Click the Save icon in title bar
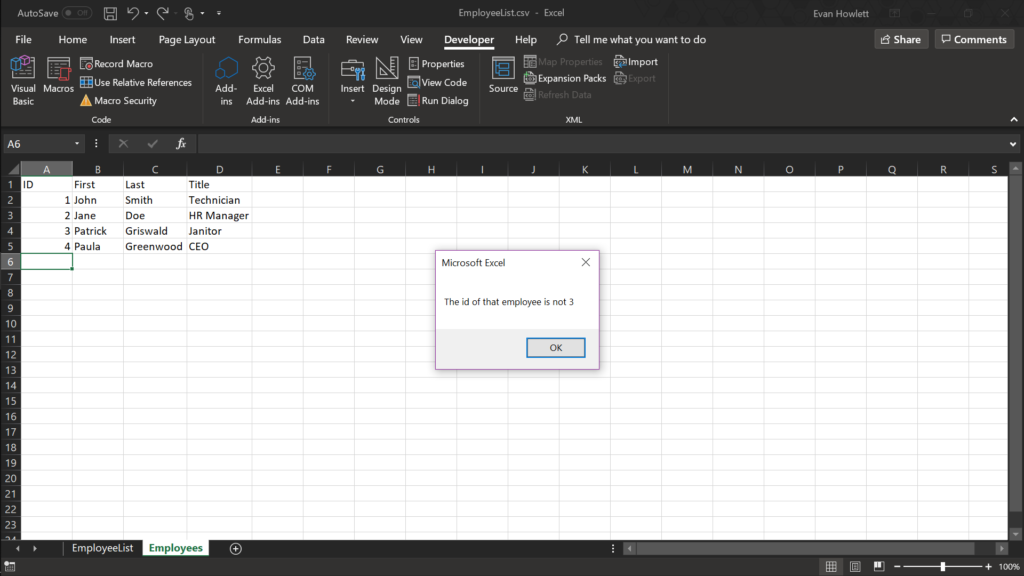 point(110,14)
